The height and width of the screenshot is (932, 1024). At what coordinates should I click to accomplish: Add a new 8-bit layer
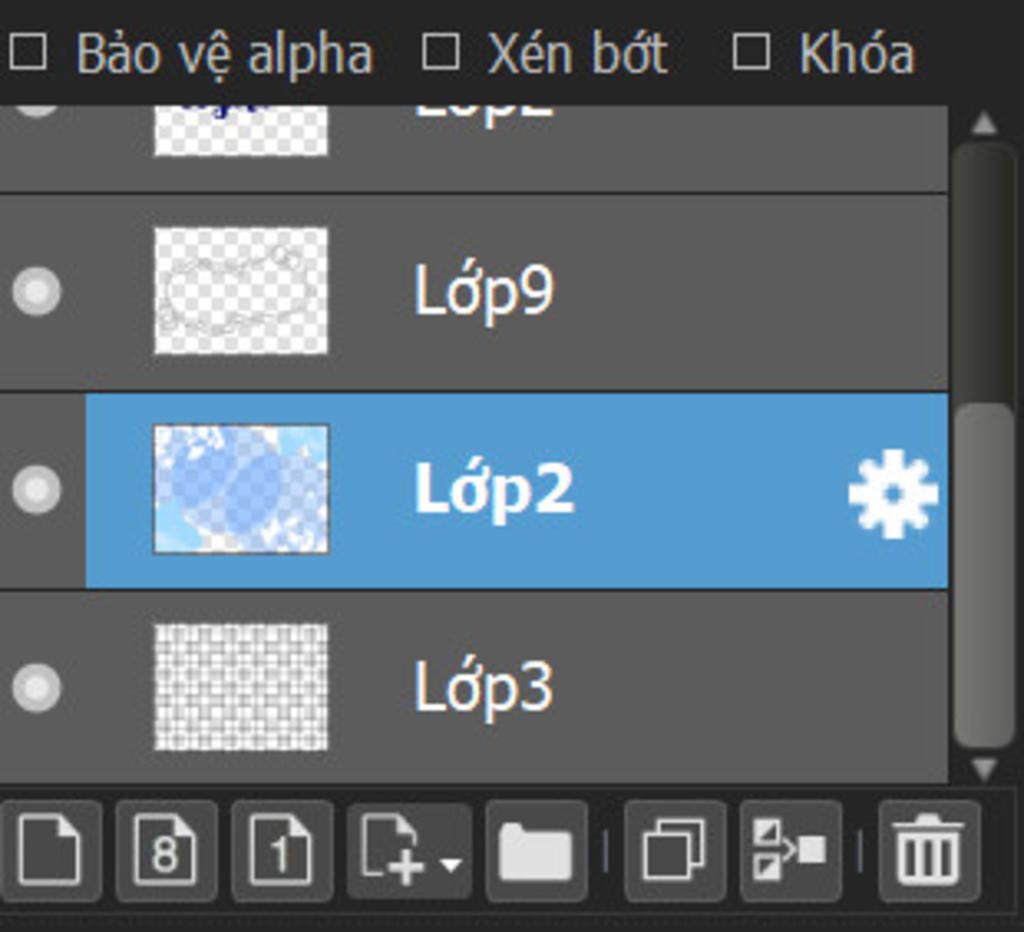(x=166, y=851)
